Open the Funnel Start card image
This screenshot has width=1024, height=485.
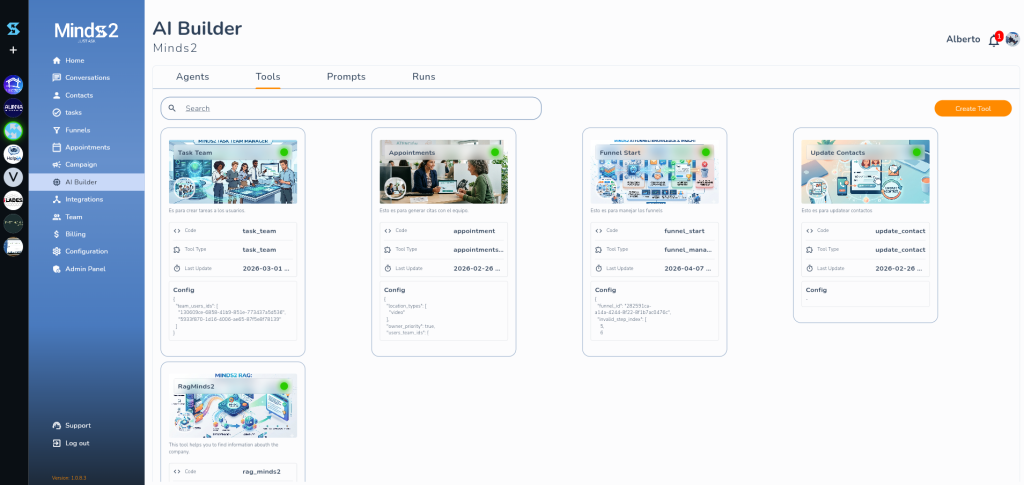tap(655, 172)
